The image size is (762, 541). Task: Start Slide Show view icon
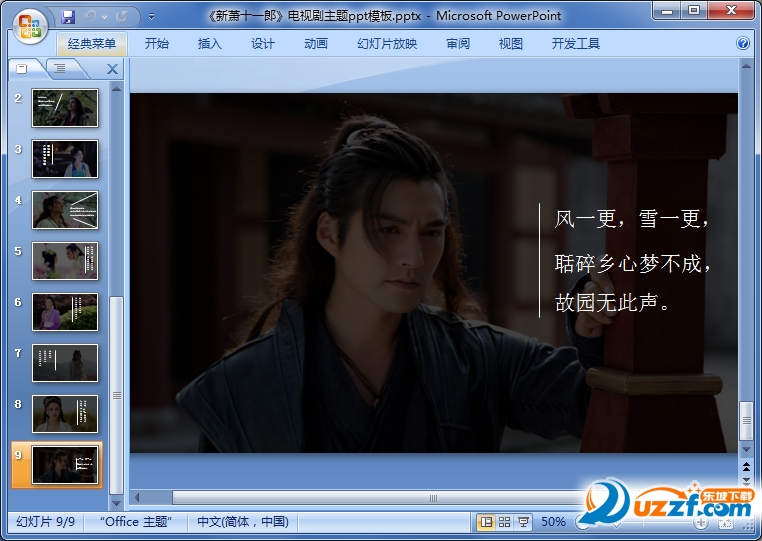click(523, 522)
